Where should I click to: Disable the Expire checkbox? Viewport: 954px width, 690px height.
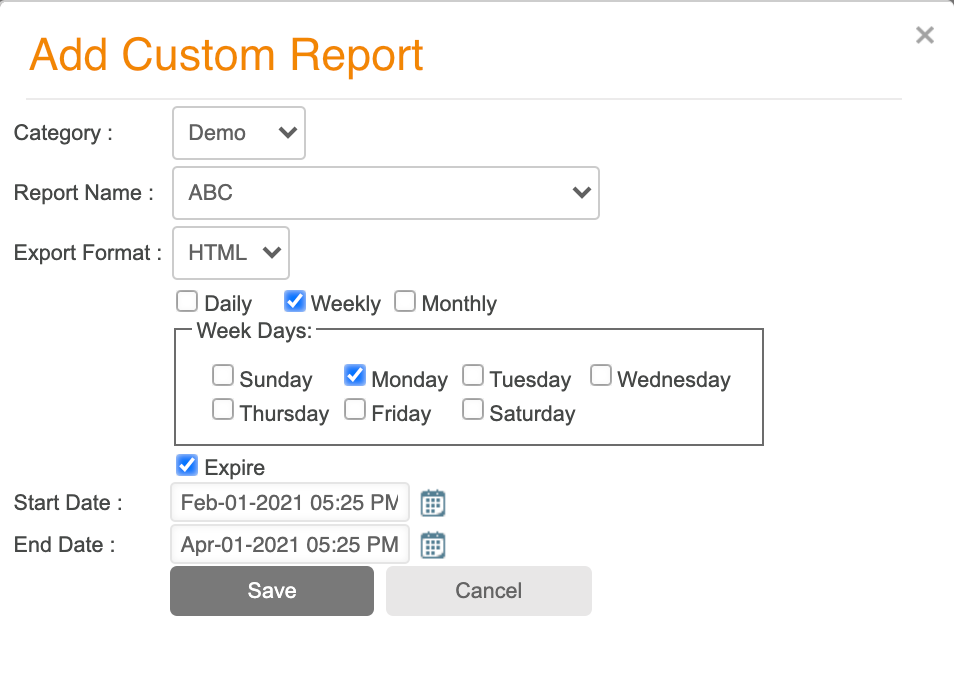pyautogui.click(x=187, y=464)
